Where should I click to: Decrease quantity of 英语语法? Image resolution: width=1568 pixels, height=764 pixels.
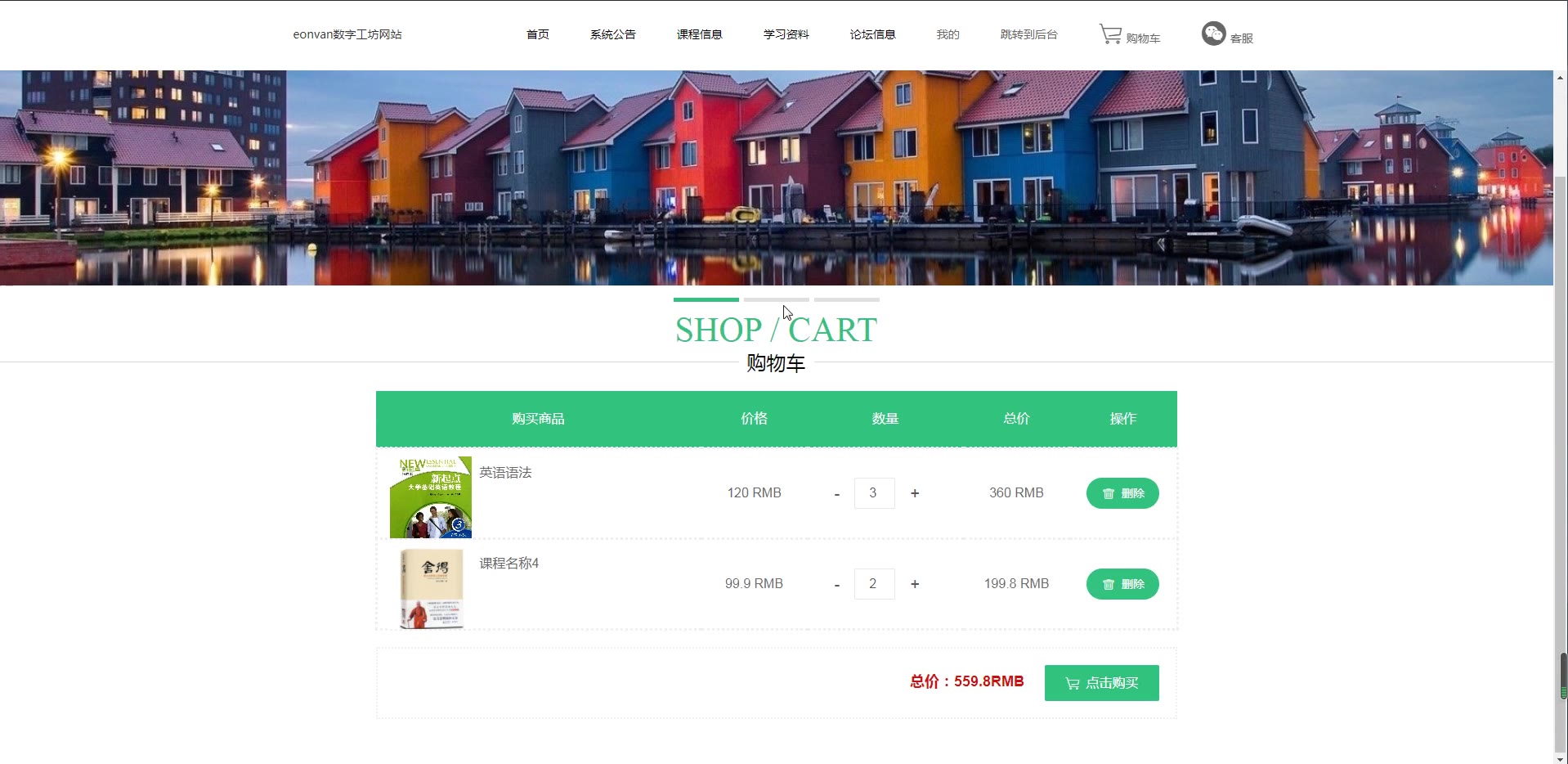837,494
